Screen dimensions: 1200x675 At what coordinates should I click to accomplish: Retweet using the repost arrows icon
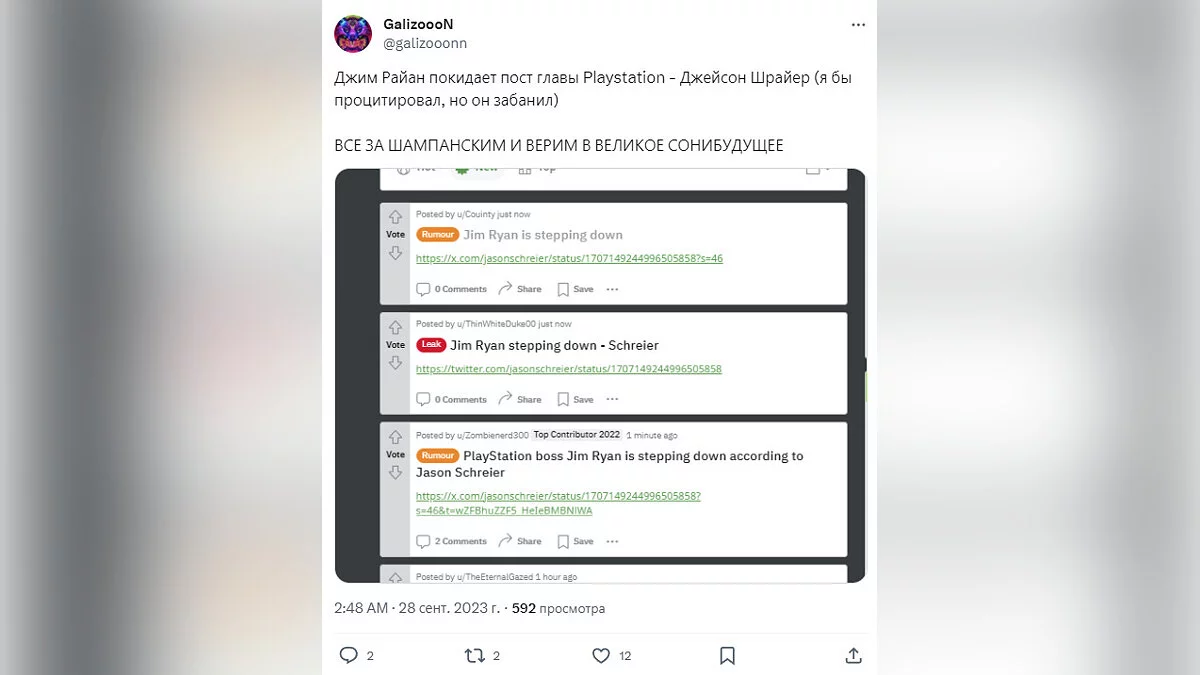tap(475, 656)
